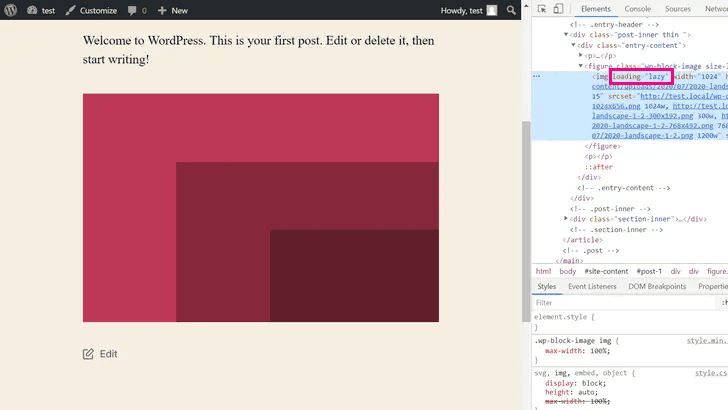Switch to the Console tab

point(637,9)
